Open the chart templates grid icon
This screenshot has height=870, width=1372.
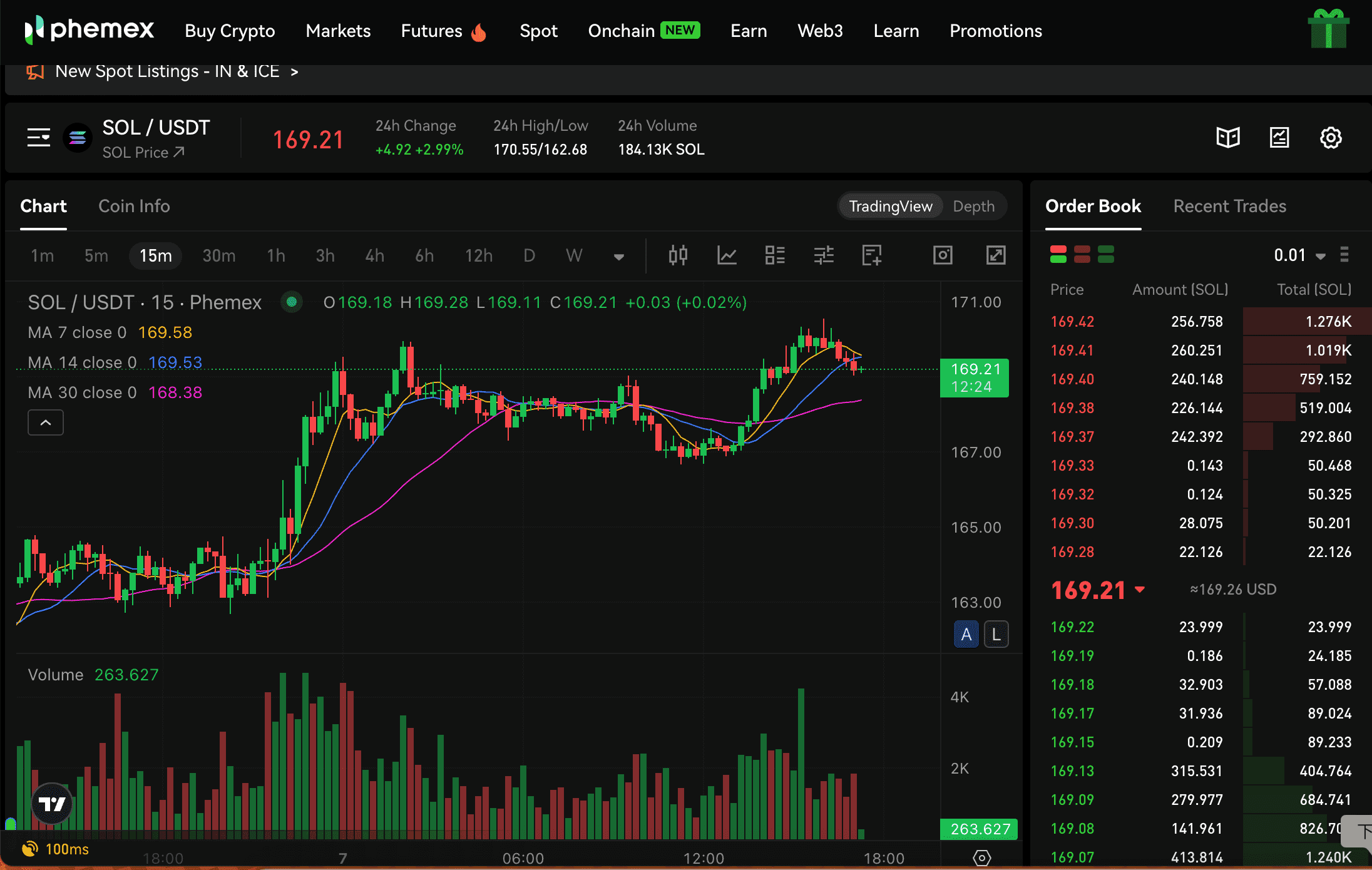[775, 255]
